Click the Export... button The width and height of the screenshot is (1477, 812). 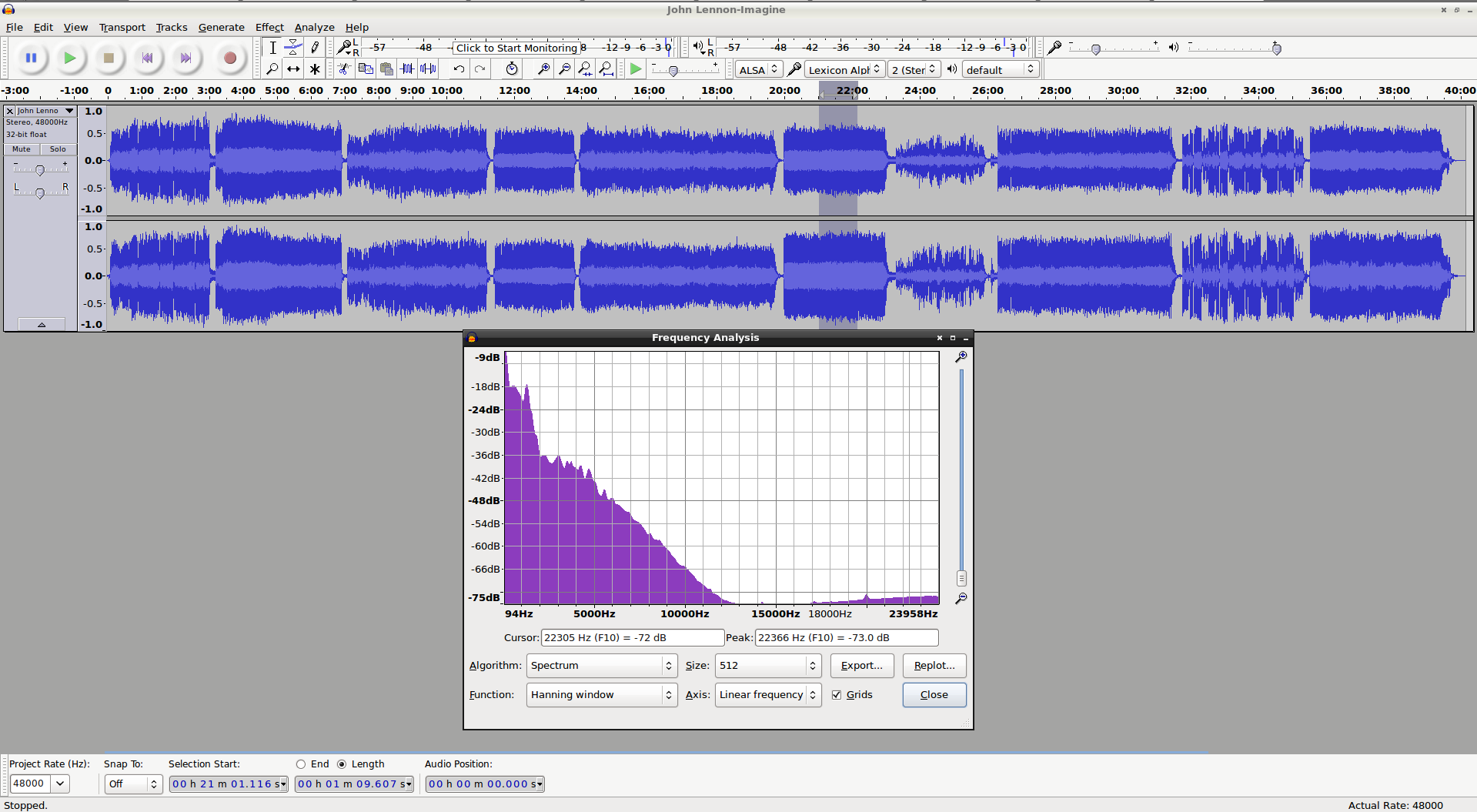(x=862, y=666)
